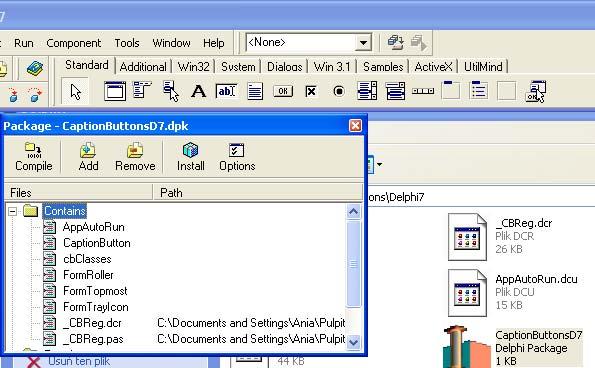Pick the Frames component icon
The width and height of the screenshot is (595, 368).
(115, 91)
